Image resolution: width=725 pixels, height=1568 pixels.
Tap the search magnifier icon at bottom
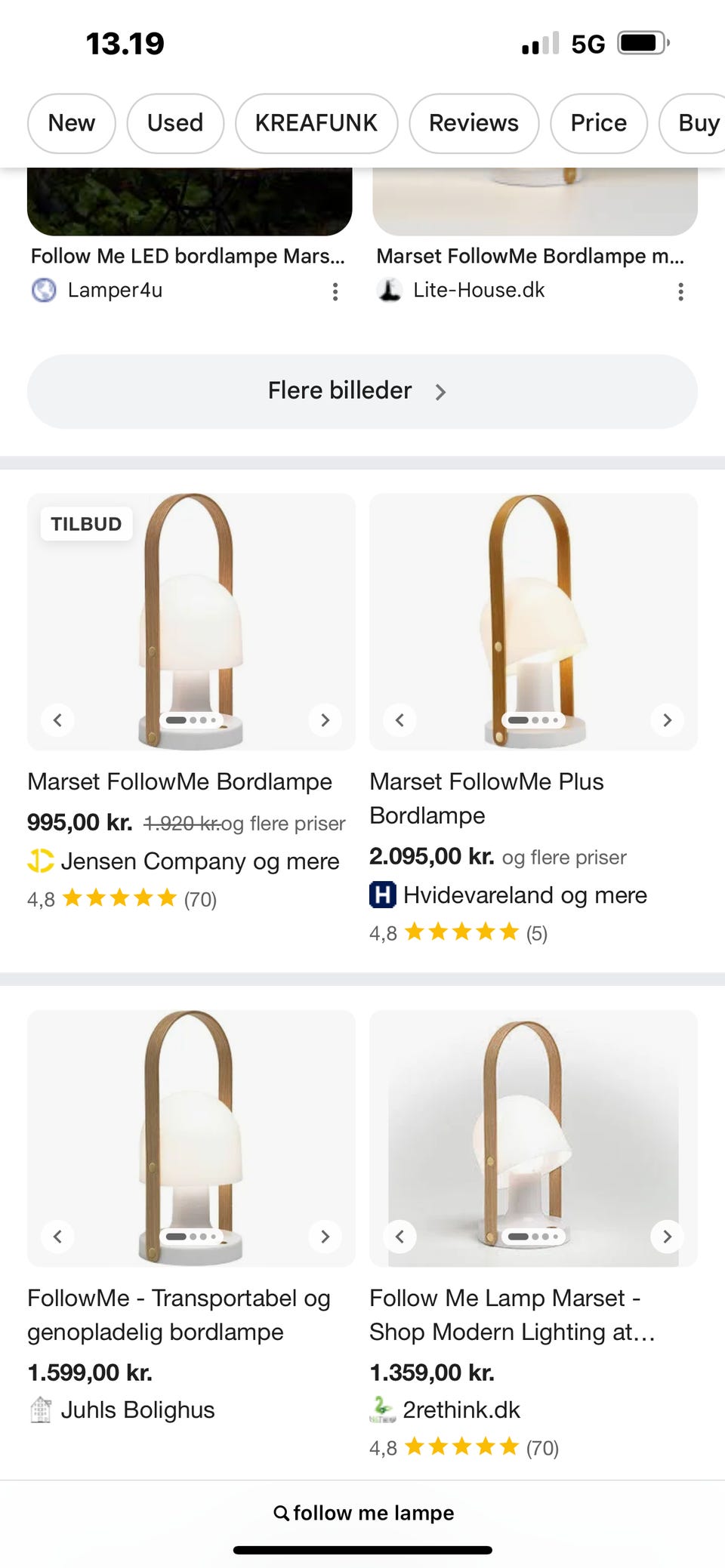(x=281, y=1513)
